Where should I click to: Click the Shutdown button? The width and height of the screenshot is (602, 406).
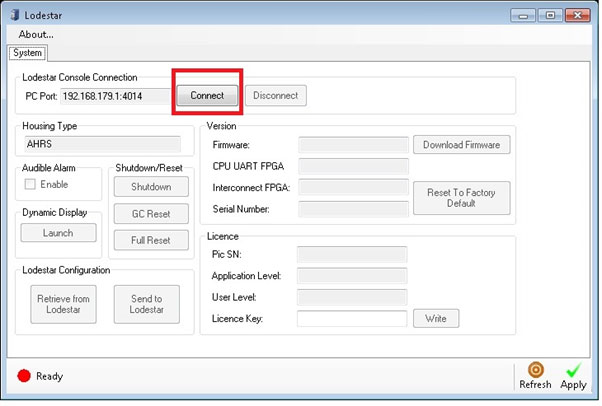151,187
